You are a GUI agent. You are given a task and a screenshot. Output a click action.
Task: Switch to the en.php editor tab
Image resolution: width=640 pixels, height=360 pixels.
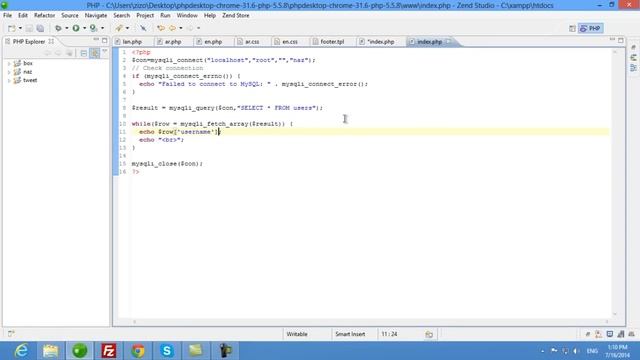(213, 42)
